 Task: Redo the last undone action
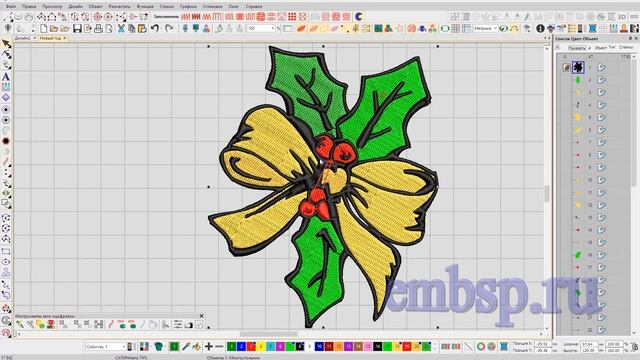pos(169,29)
